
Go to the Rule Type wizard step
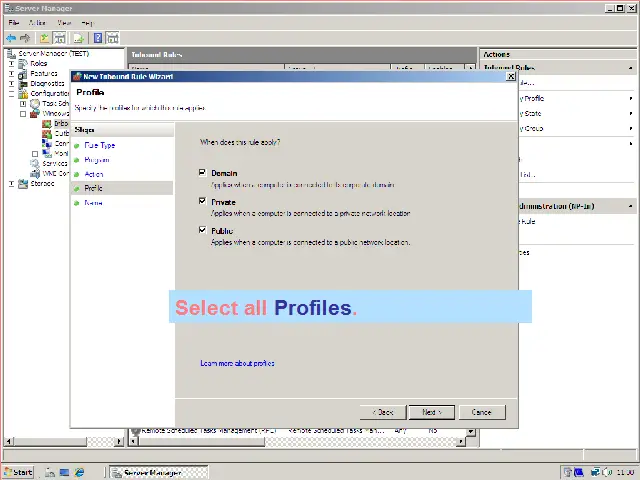tap(100, 145)
